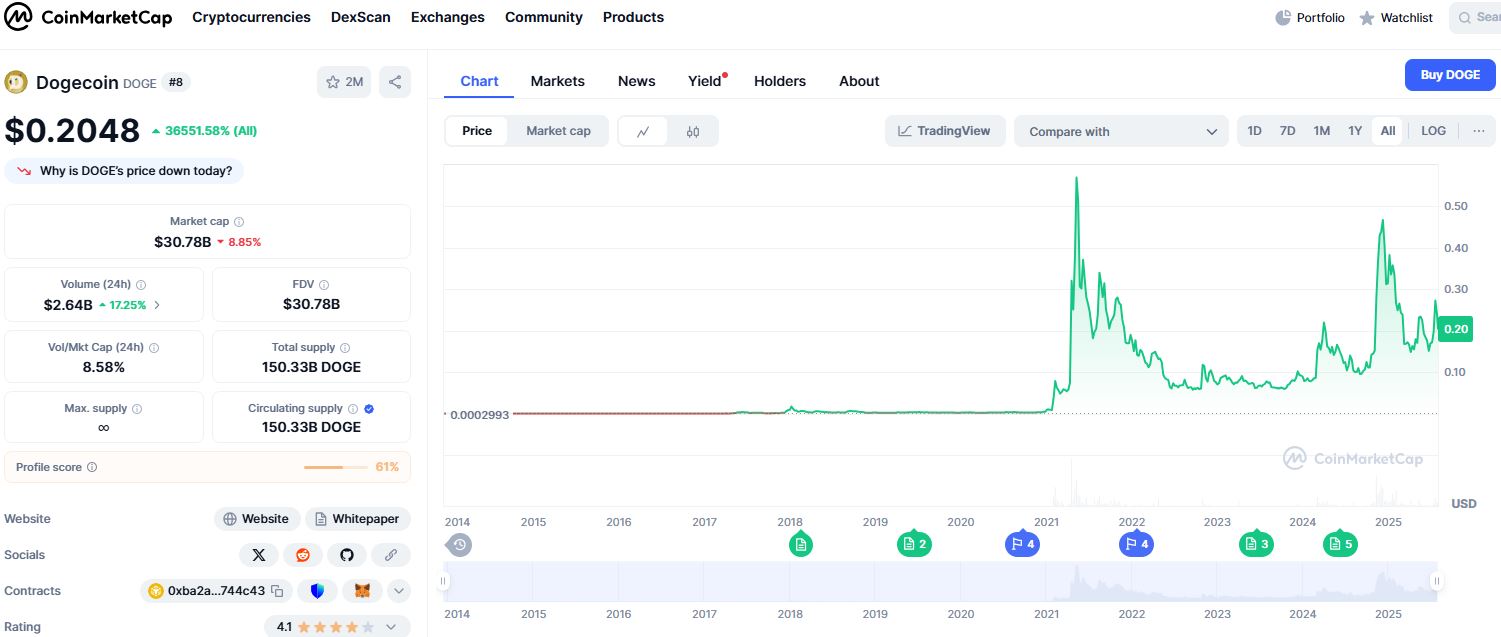Select the Market cap chart mode
1501x637 pixels.
(x=558, y=131)
